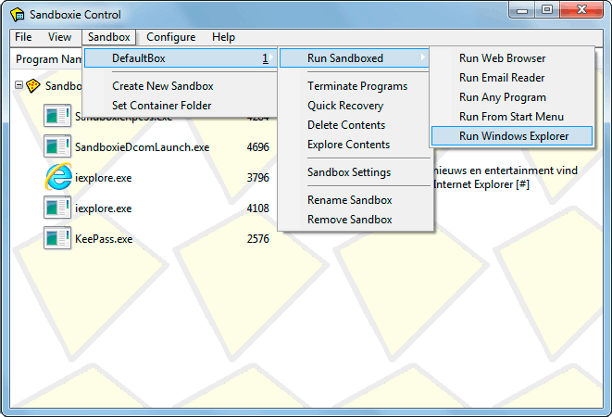Open the File menu

click(23, 37)
